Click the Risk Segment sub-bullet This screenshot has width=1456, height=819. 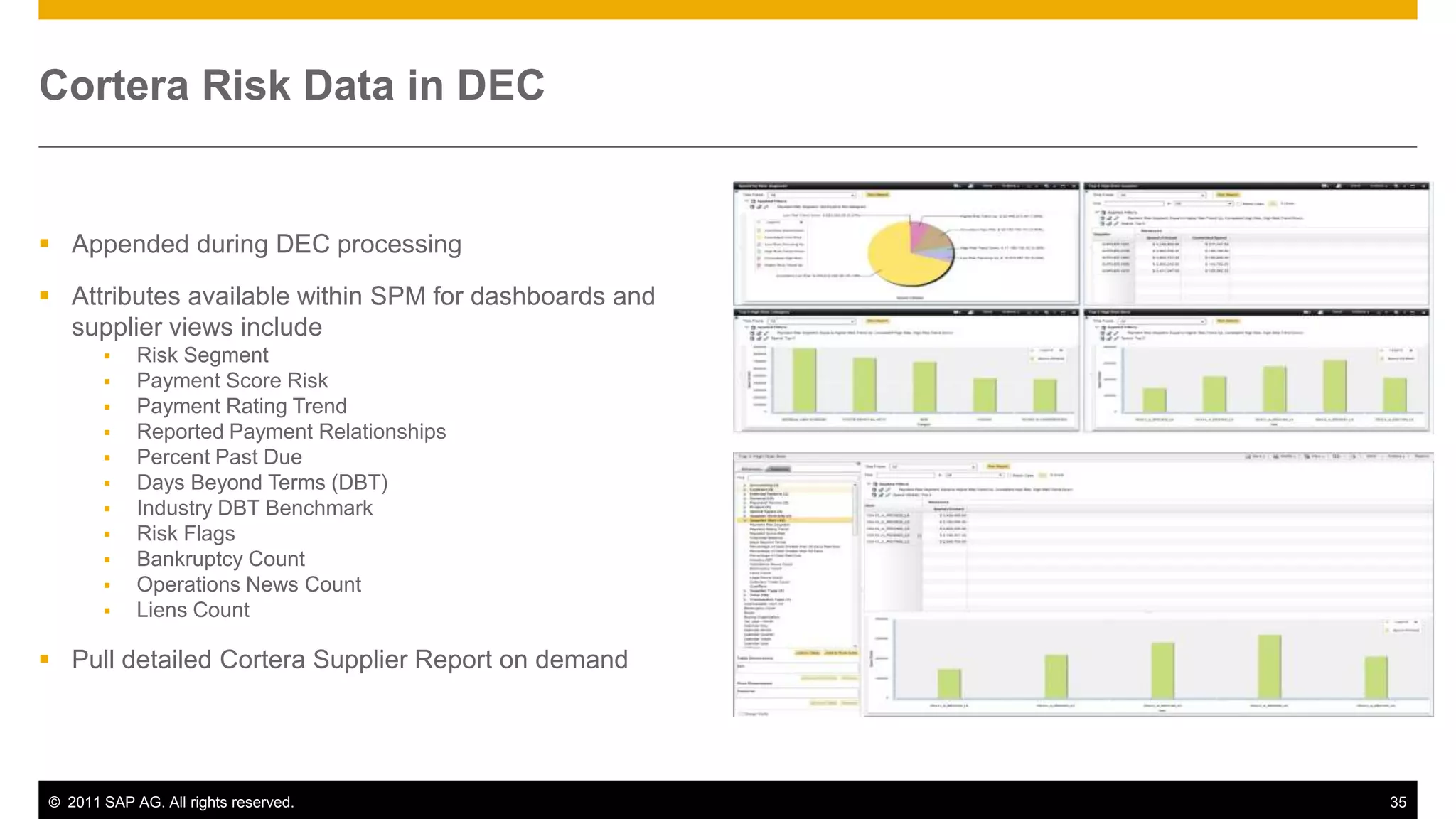pos(203,355)
